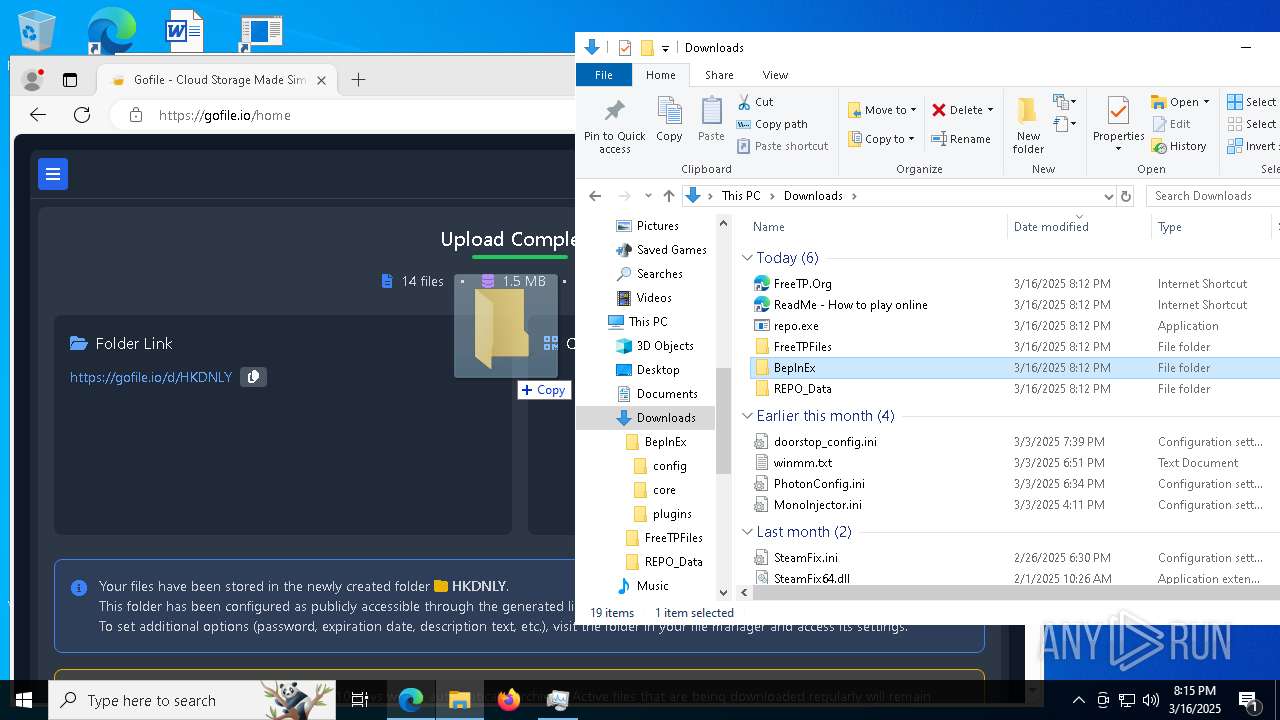Switch to the Home ribbon tab

pos(660,75)
